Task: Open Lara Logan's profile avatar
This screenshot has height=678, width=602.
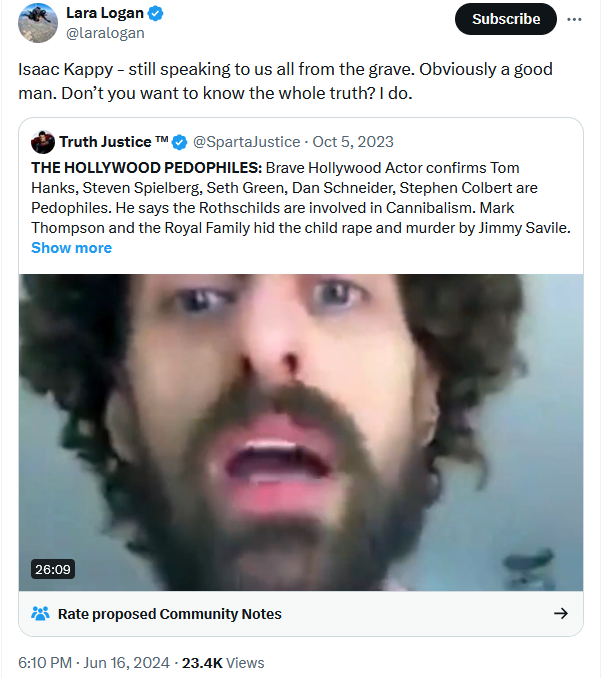Action: pos(38,23)
